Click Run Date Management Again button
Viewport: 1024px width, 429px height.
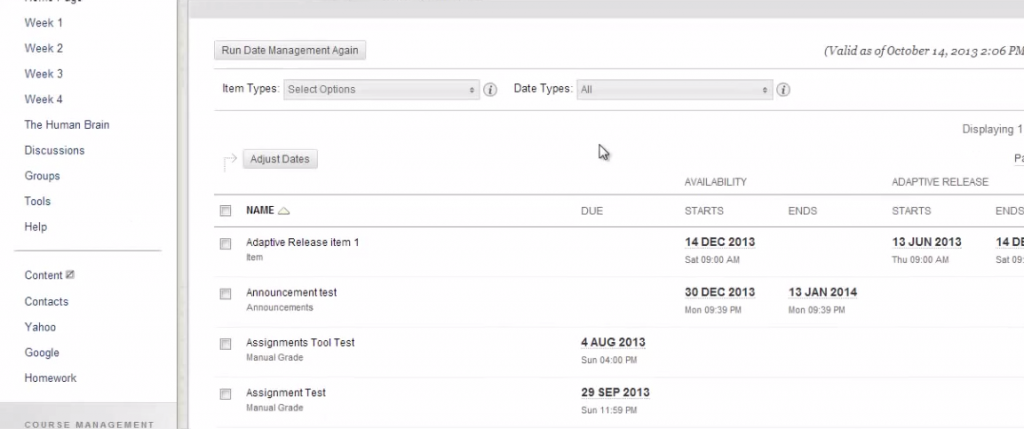pos(290,50)
